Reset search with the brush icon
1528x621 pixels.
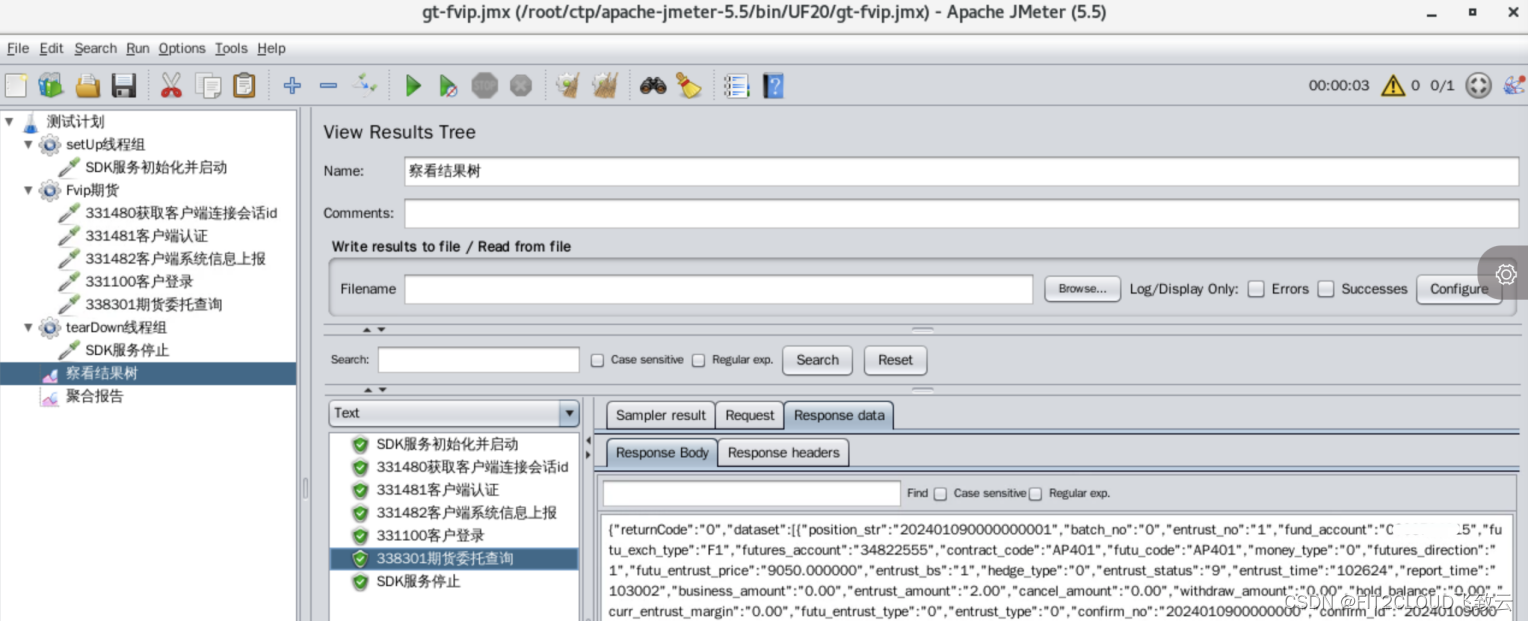[688, 86]
